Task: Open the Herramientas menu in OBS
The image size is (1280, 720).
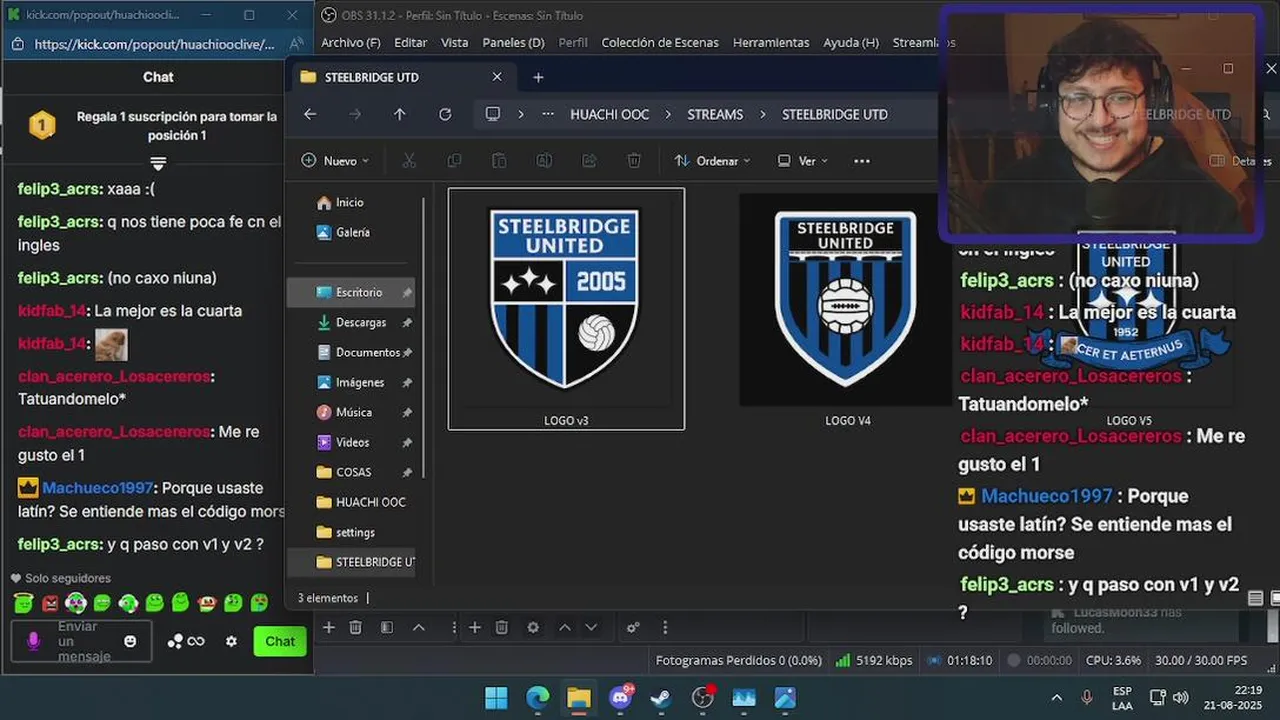Action: (x=771, y=43)
